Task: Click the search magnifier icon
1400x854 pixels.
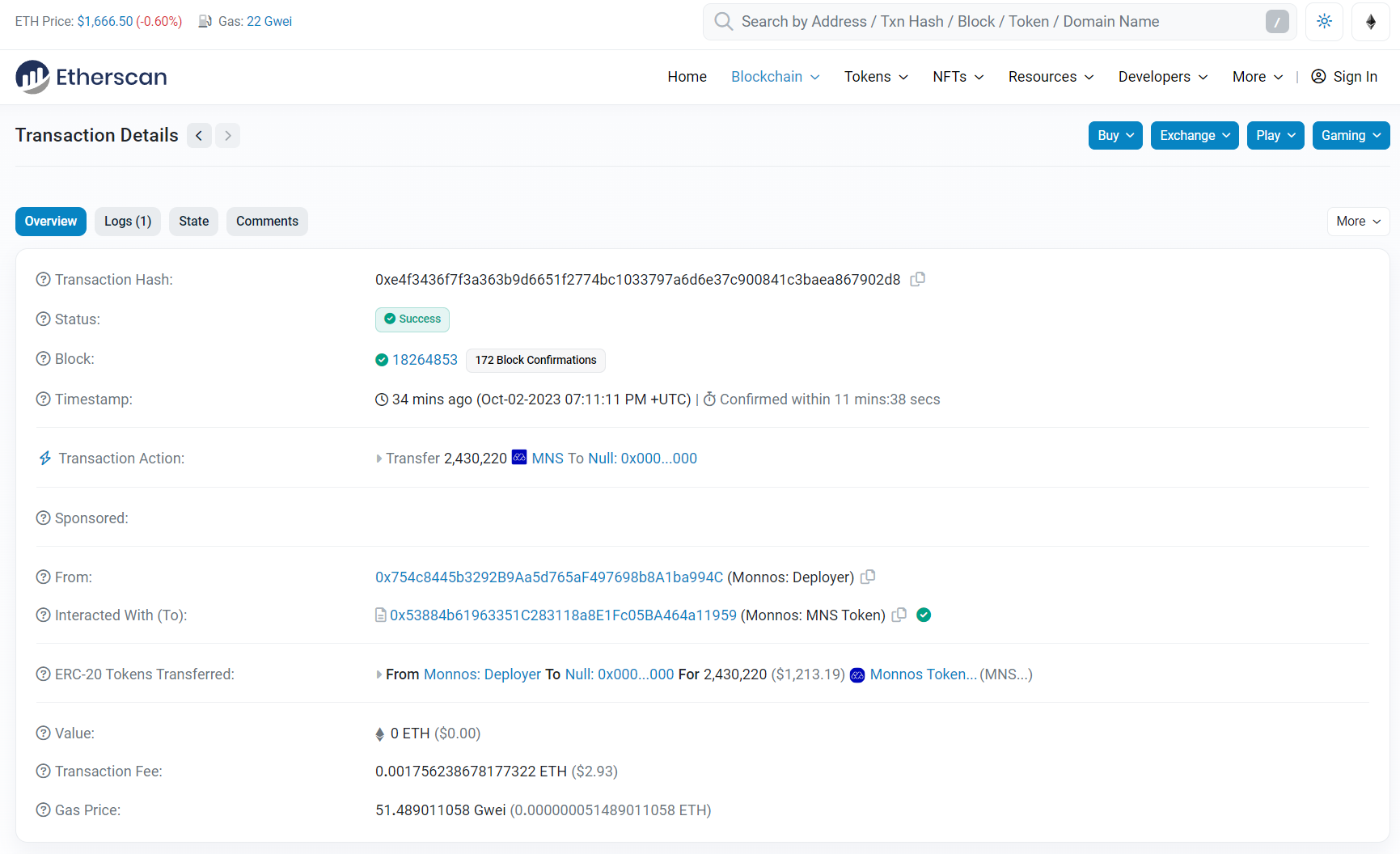Action: tap(723, 22)
